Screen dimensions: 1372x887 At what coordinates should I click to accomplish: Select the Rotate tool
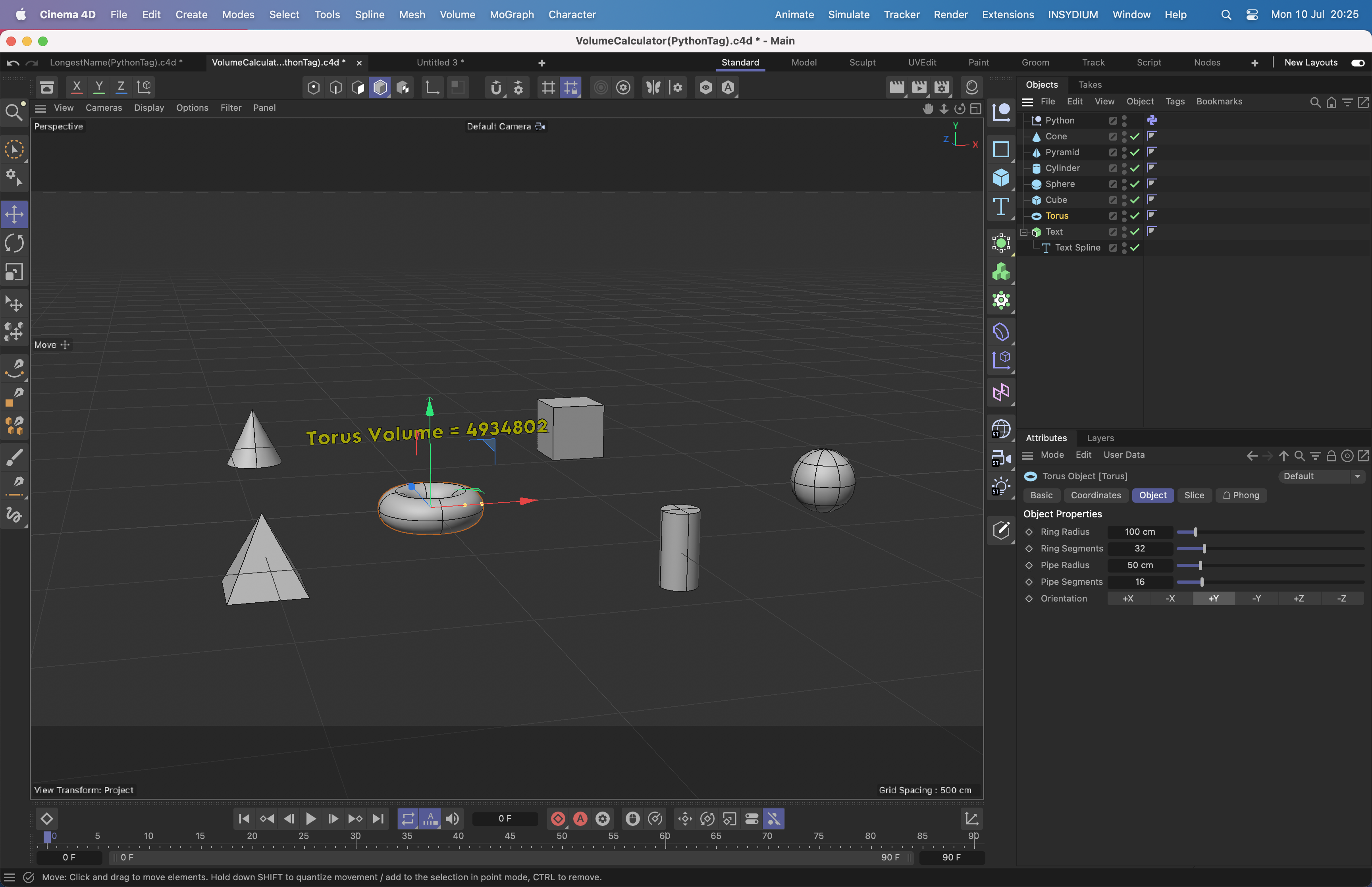14,243
